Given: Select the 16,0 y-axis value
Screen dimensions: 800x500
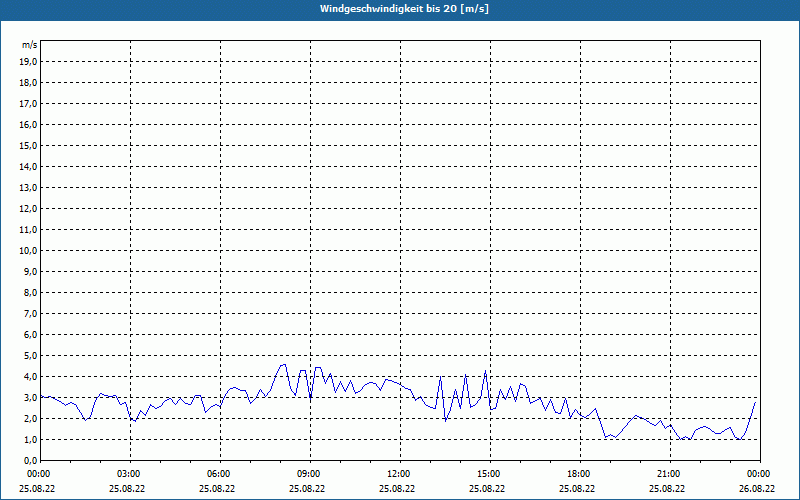Looking at the screenshot, I should point(28,124).
